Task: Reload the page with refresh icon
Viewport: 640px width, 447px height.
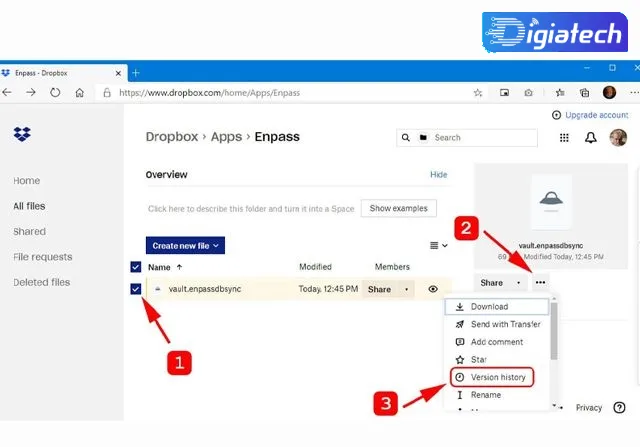Action: pos(55,93)
